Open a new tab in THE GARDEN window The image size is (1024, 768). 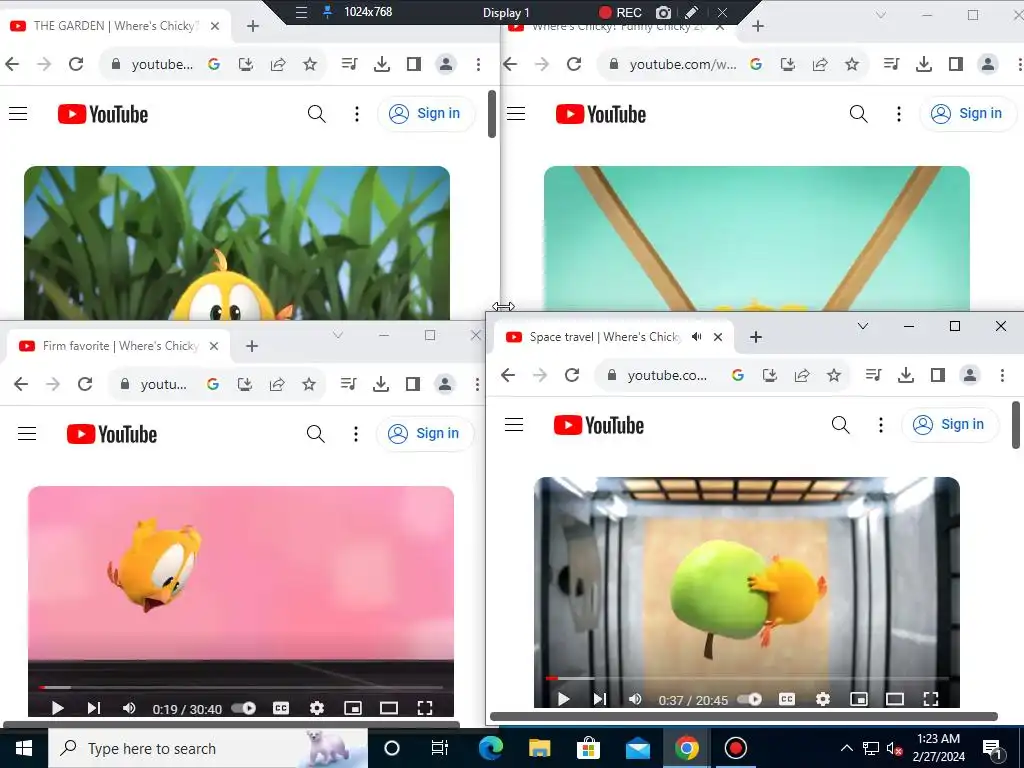253,26
